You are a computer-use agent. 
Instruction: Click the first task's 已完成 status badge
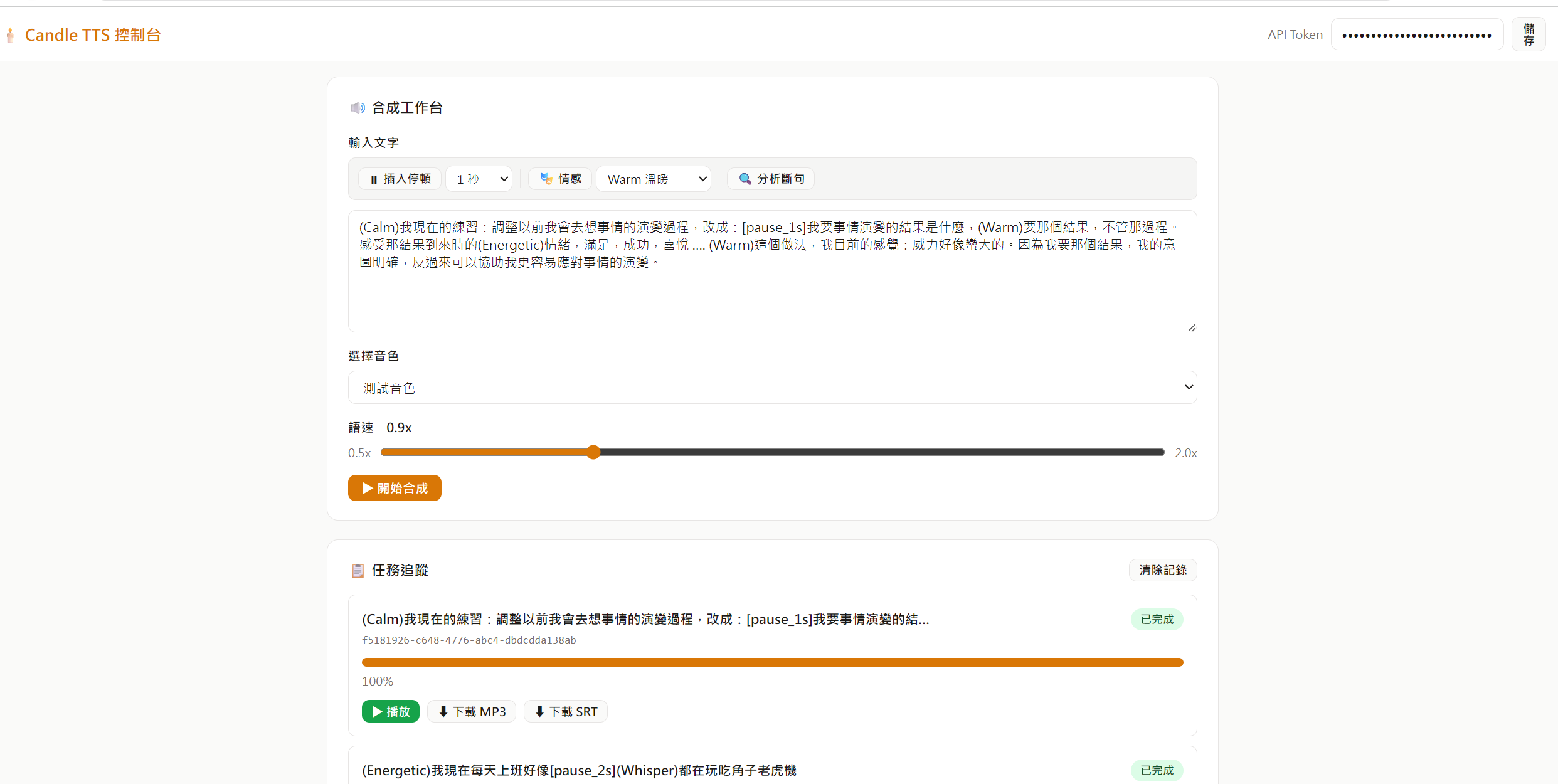click(x=1157, y=619)
